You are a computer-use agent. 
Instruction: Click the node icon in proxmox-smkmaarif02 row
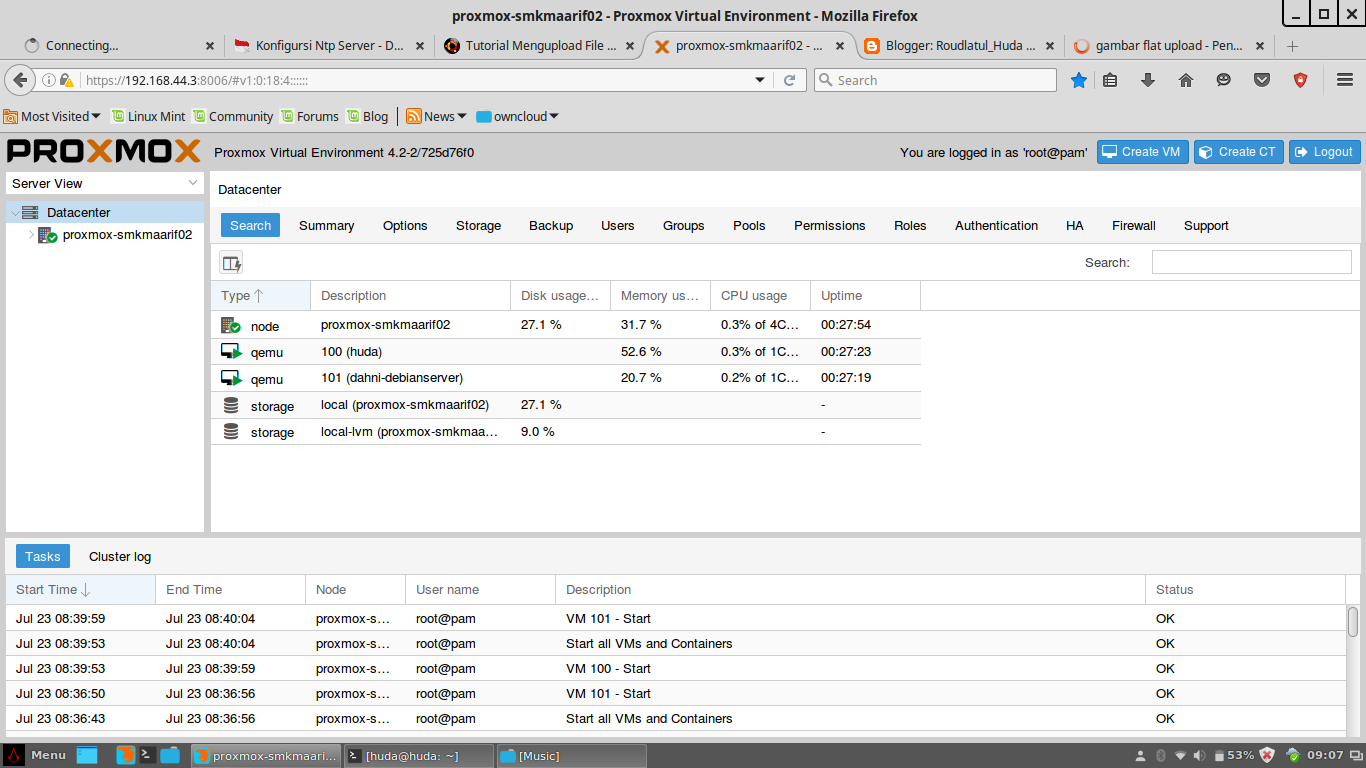pos(231,326)
